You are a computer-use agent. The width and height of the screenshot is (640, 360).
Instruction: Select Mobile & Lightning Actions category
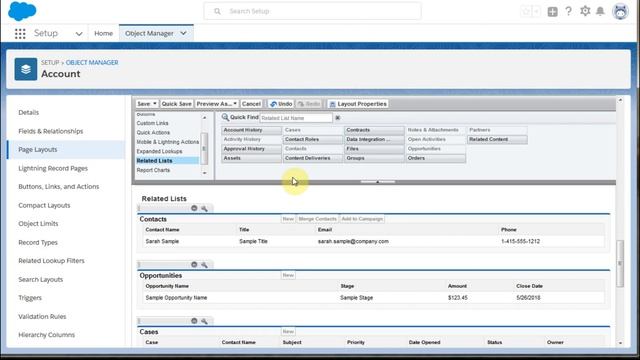pyautogui.click(x=167, y=142)
